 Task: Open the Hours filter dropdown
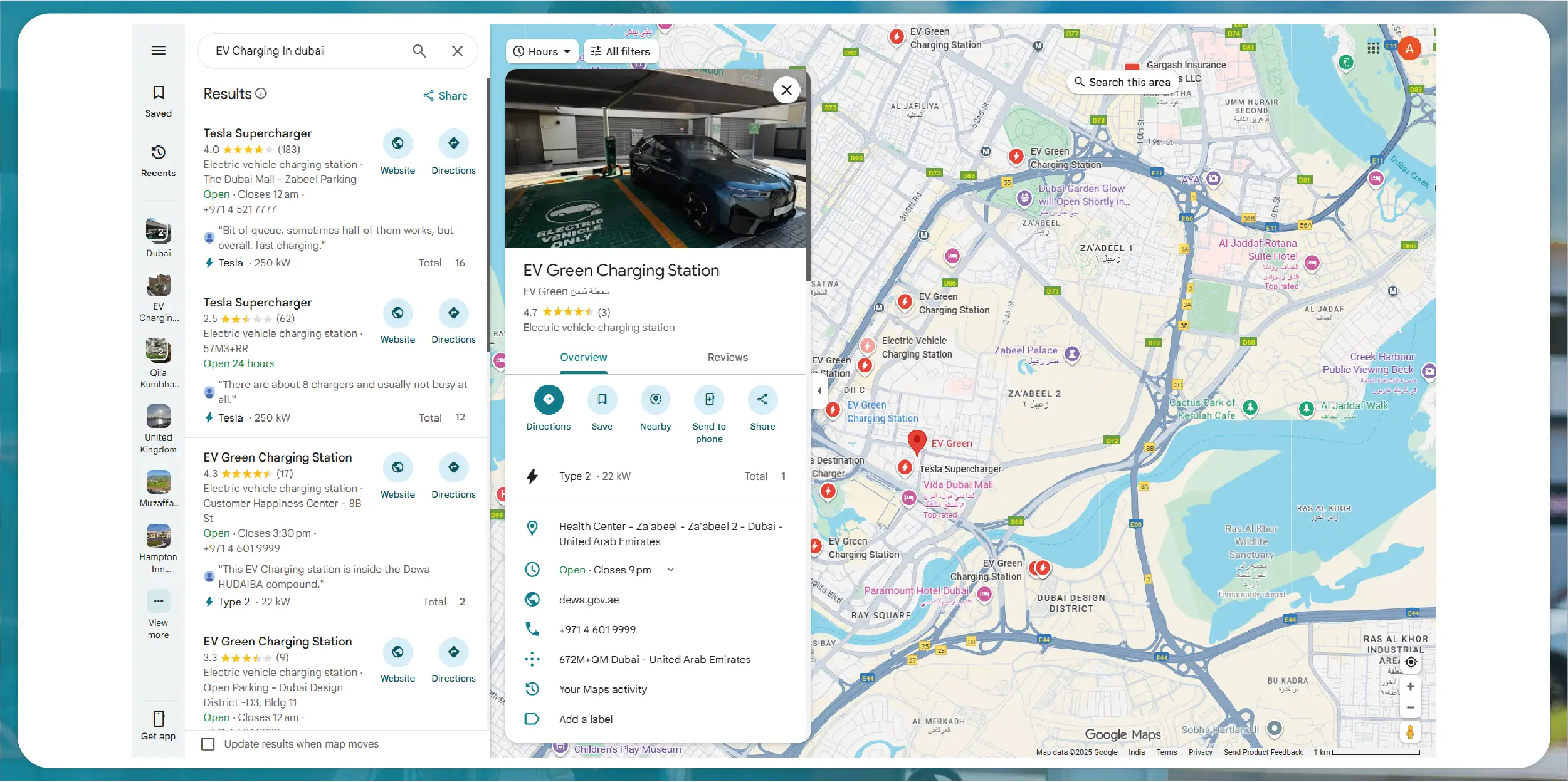click(542, 51)
